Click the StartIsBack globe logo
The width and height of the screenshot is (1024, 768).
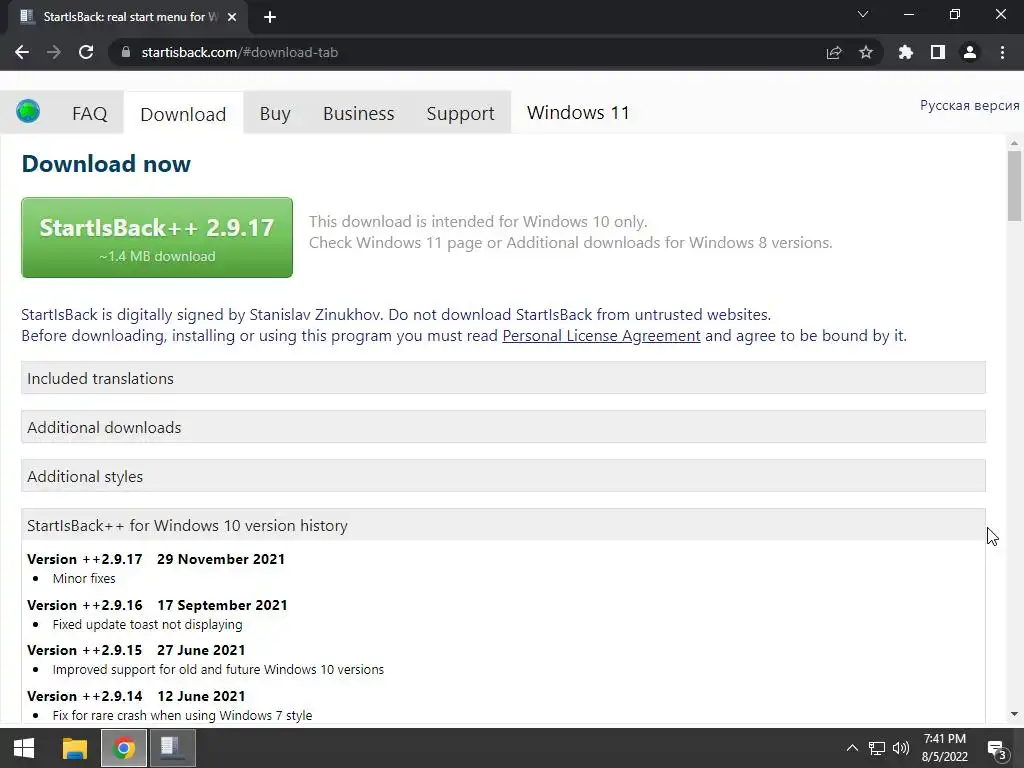28,112
